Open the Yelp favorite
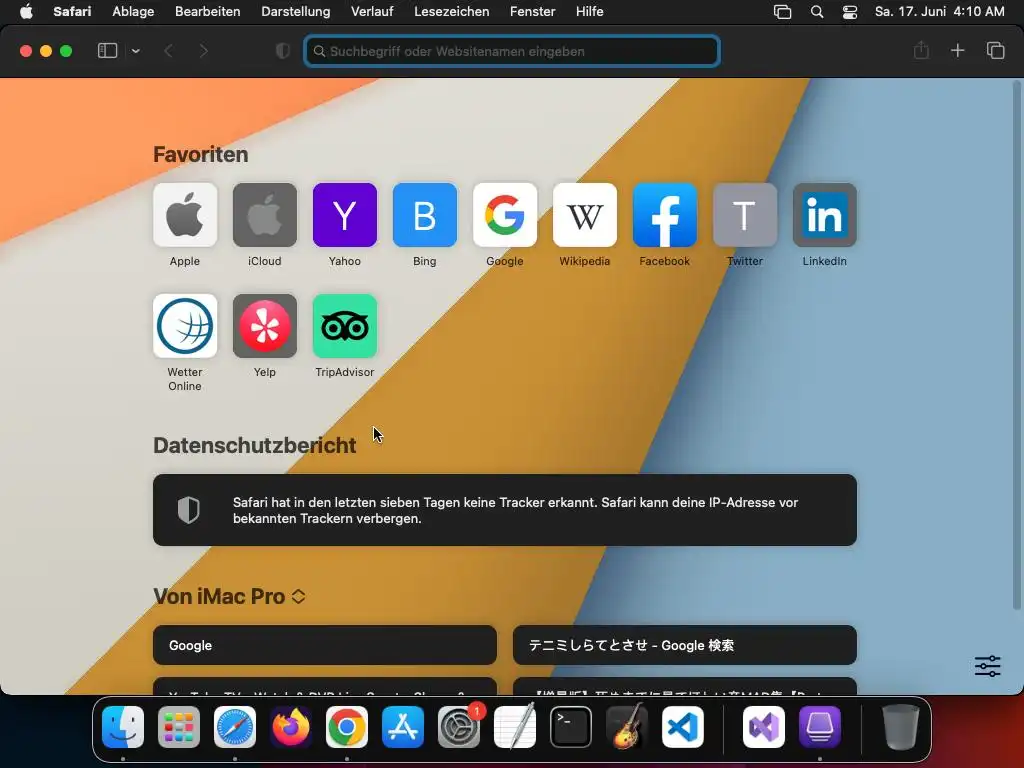 coord(264,326)
